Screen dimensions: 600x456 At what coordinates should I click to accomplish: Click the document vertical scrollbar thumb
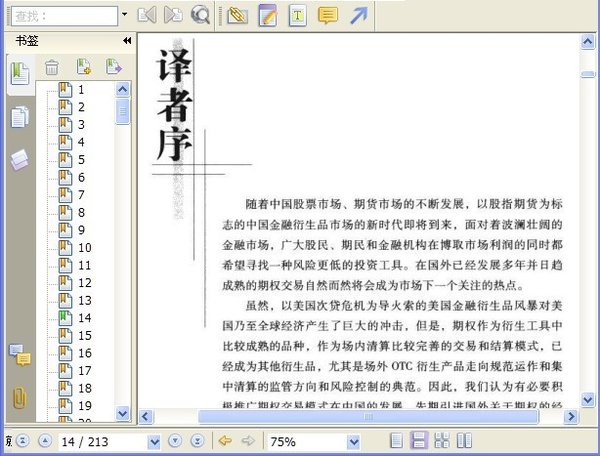point(588,74)
